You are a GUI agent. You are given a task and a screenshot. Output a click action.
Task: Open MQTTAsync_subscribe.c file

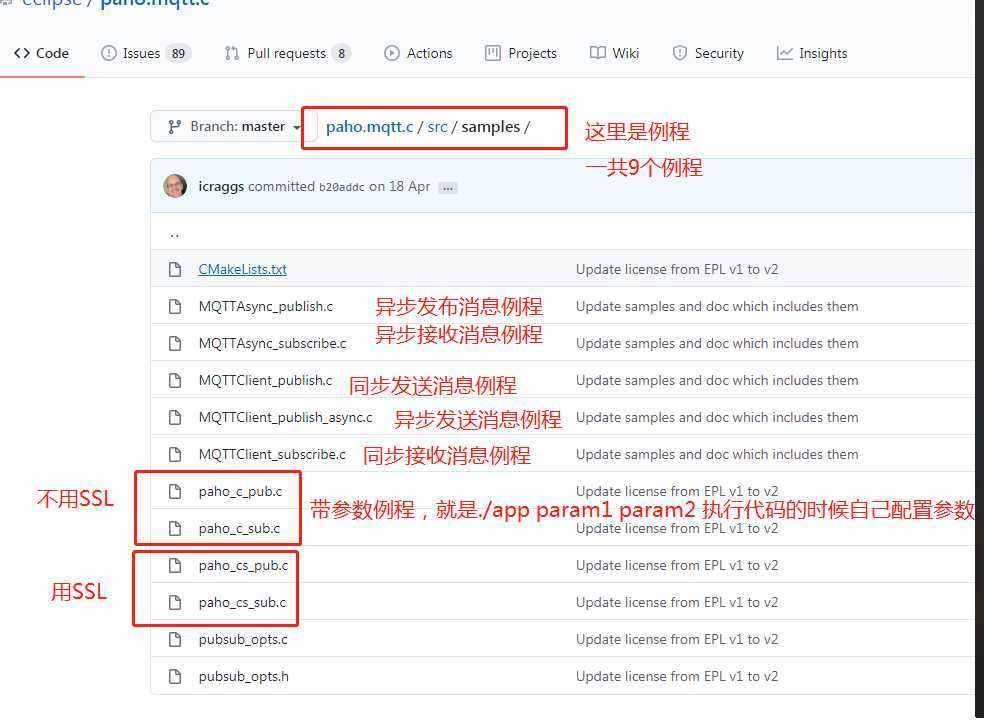(272, 343)
